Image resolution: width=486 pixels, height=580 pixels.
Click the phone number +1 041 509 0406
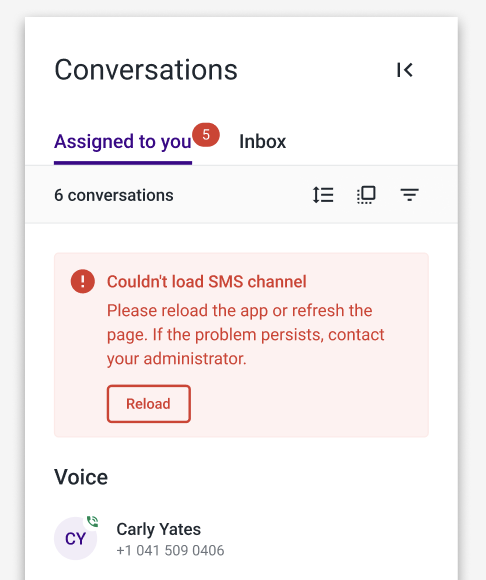tap(170, 550)
